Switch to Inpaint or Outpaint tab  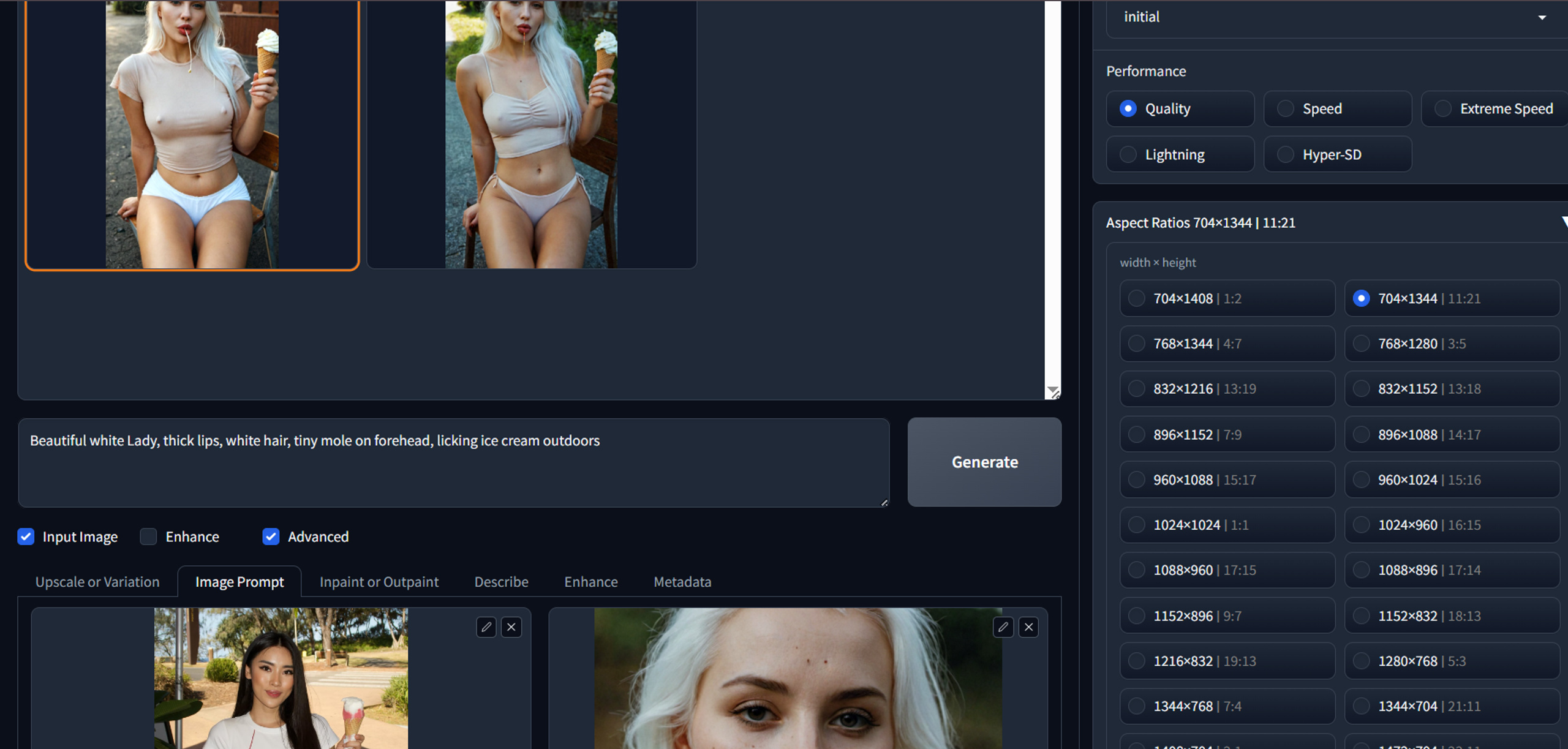point(379,582)
